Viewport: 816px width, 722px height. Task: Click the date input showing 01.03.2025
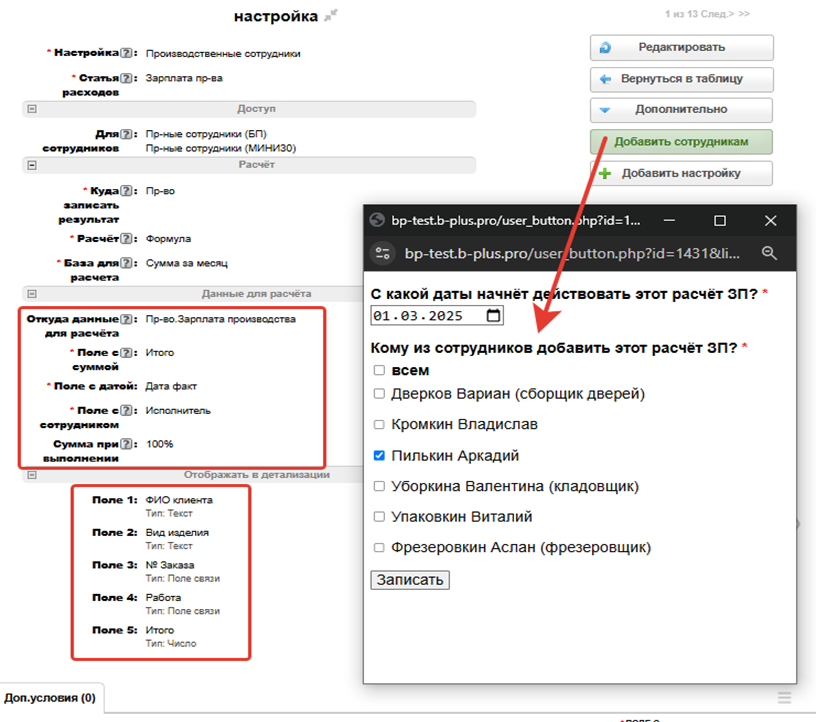pos(427,316)
